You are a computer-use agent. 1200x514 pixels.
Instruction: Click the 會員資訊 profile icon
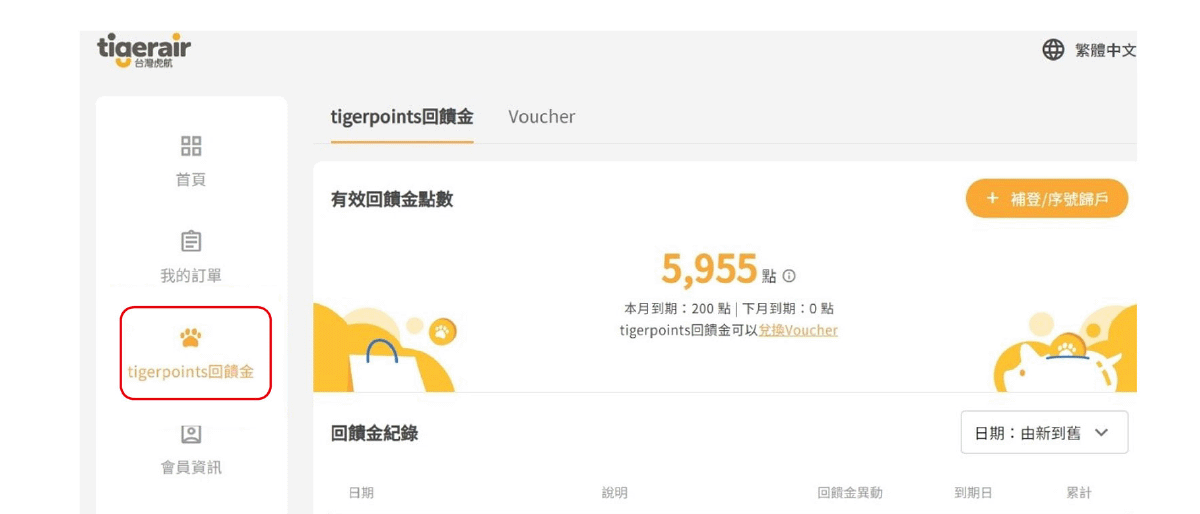coord(191,434)
